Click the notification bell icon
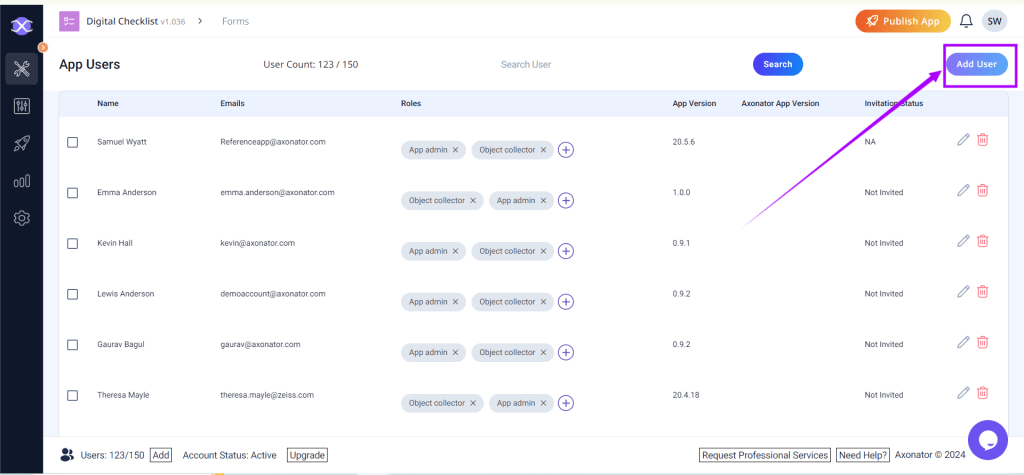Viewport: 1024px width, 475px height. coord(965,21)
